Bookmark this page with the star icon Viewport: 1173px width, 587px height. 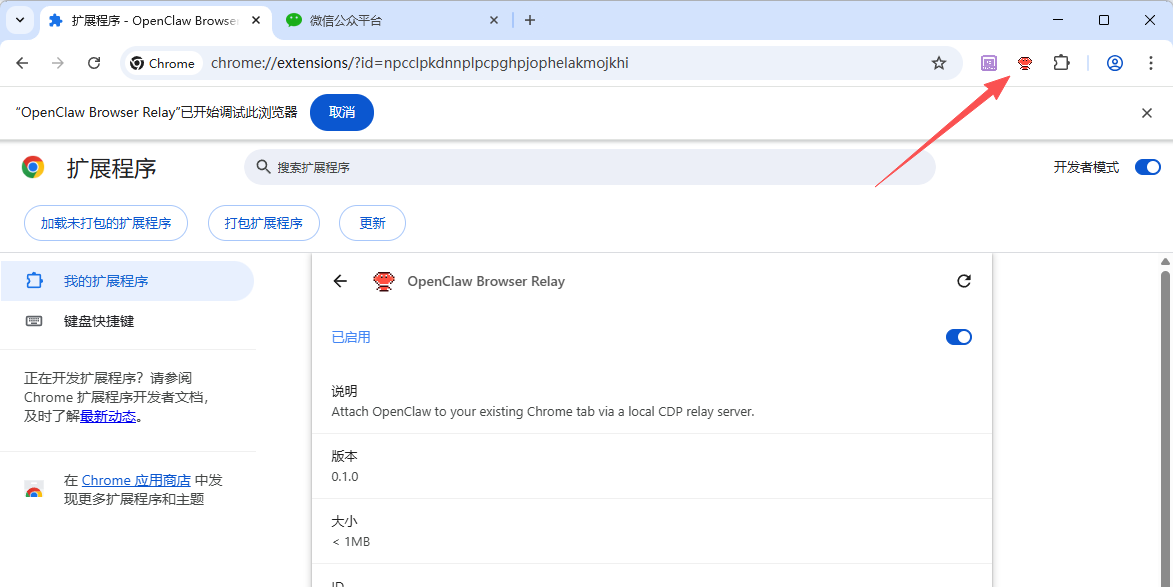939,63
